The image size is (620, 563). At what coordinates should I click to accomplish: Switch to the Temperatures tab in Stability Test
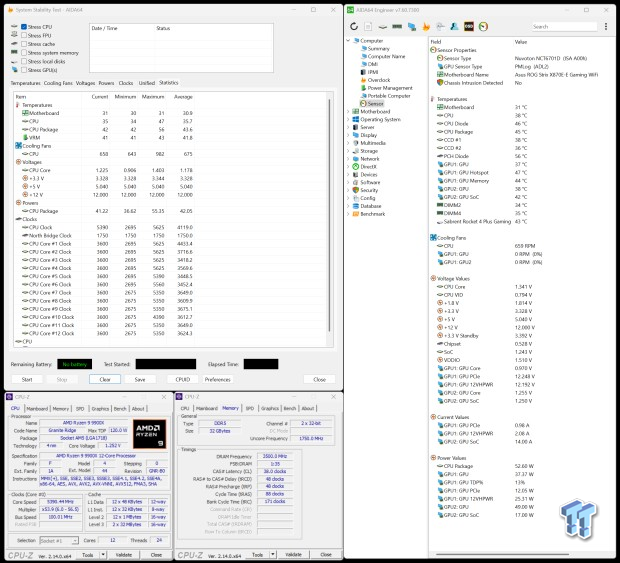(25, 83)
